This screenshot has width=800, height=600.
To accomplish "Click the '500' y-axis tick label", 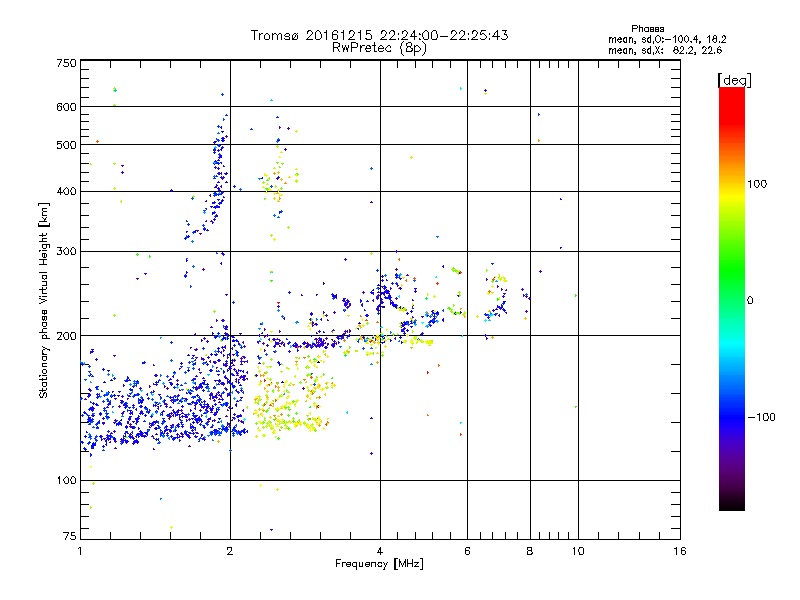I will (x=66, y=145).
